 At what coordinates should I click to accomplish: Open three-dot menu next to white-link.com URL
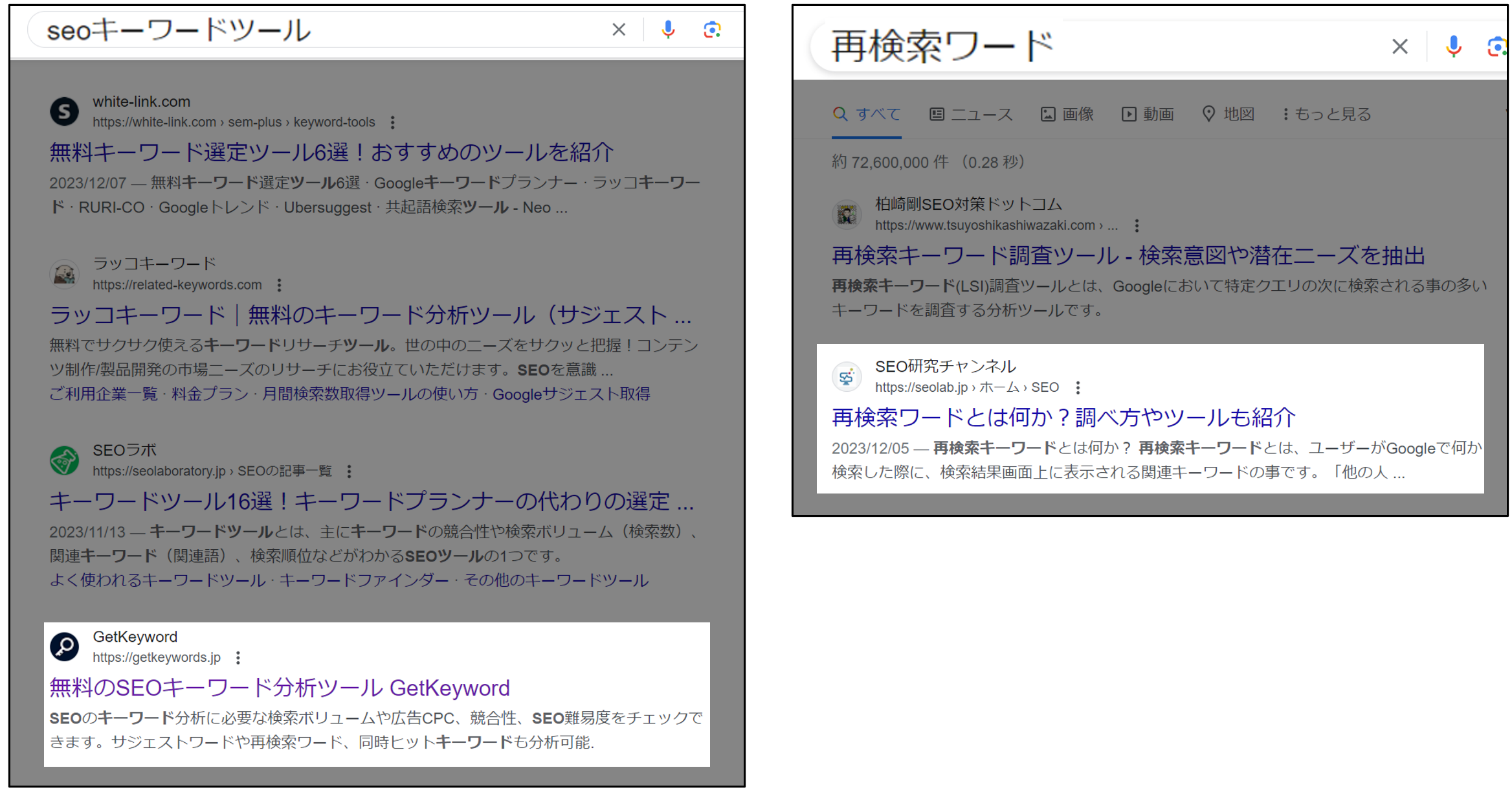click(x=392, y=122)
